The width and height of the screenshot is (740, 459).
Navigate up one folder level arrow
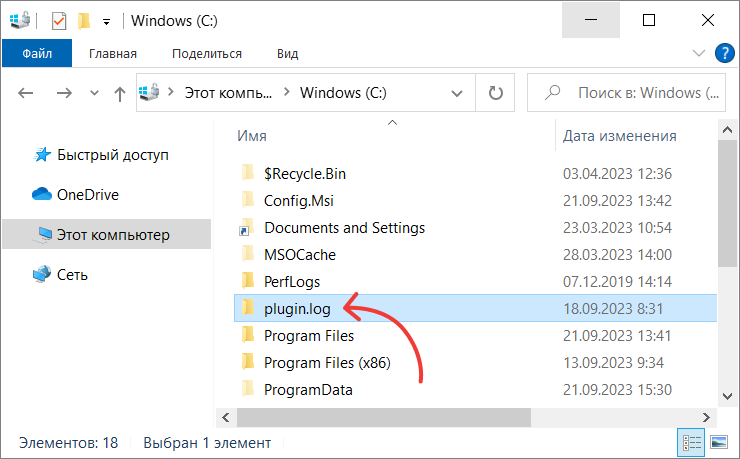click(x=120, y=93)
